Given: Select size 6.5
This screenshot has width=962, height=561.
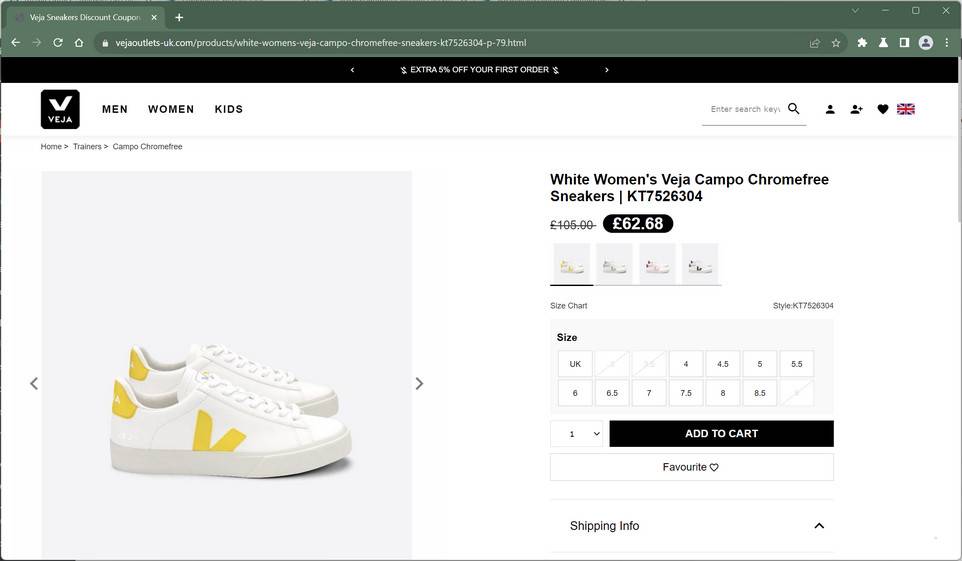Looking at the screenshot, I should pyautogui.click(x=612, y=393).
